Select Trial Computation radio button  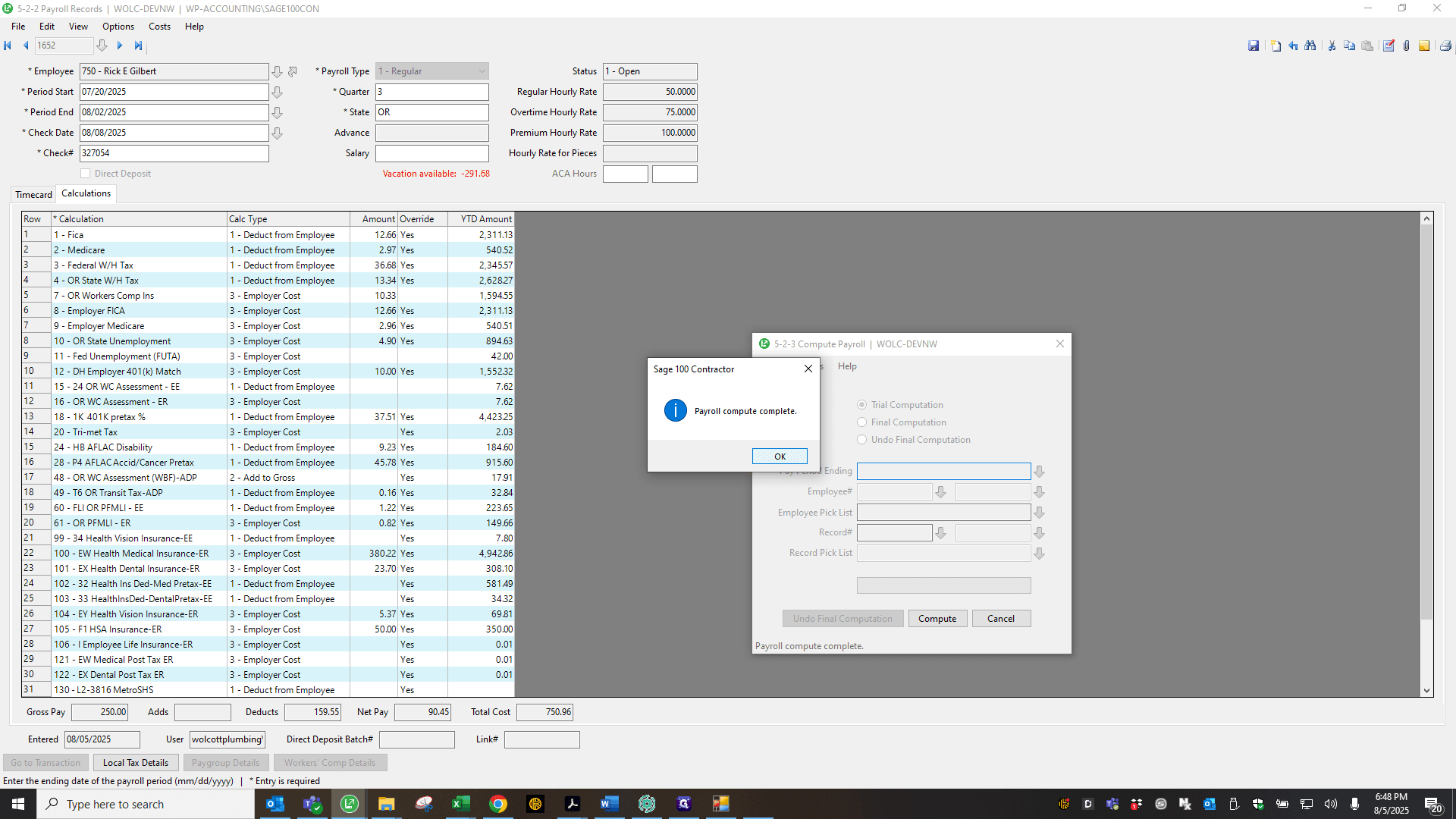pyautogui.click(x=861, y=405)
